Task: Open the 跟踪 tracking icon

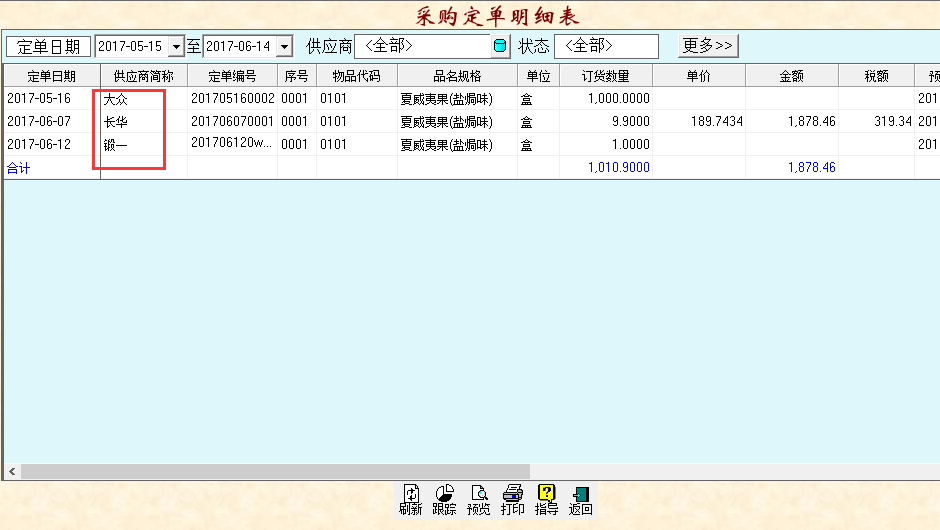Action: click(444, 499)
